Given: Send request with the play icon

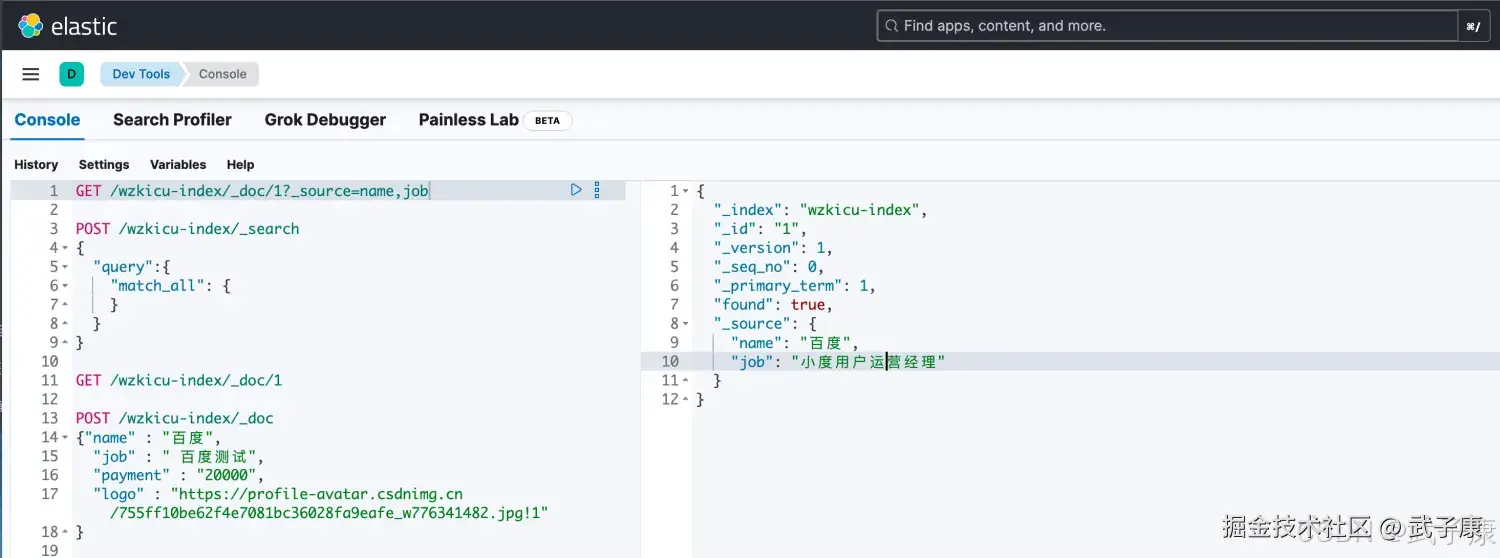Looking at the screenshot, I should click(x=576, y=190).
